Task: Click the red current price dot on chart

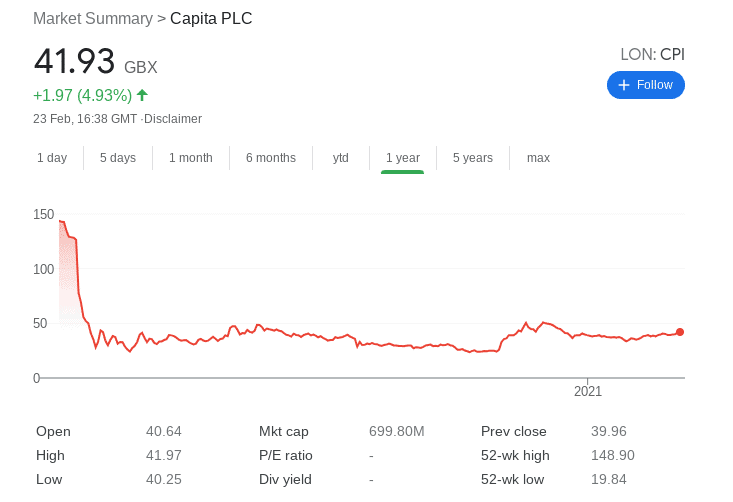Action: [x=680, y=332]
